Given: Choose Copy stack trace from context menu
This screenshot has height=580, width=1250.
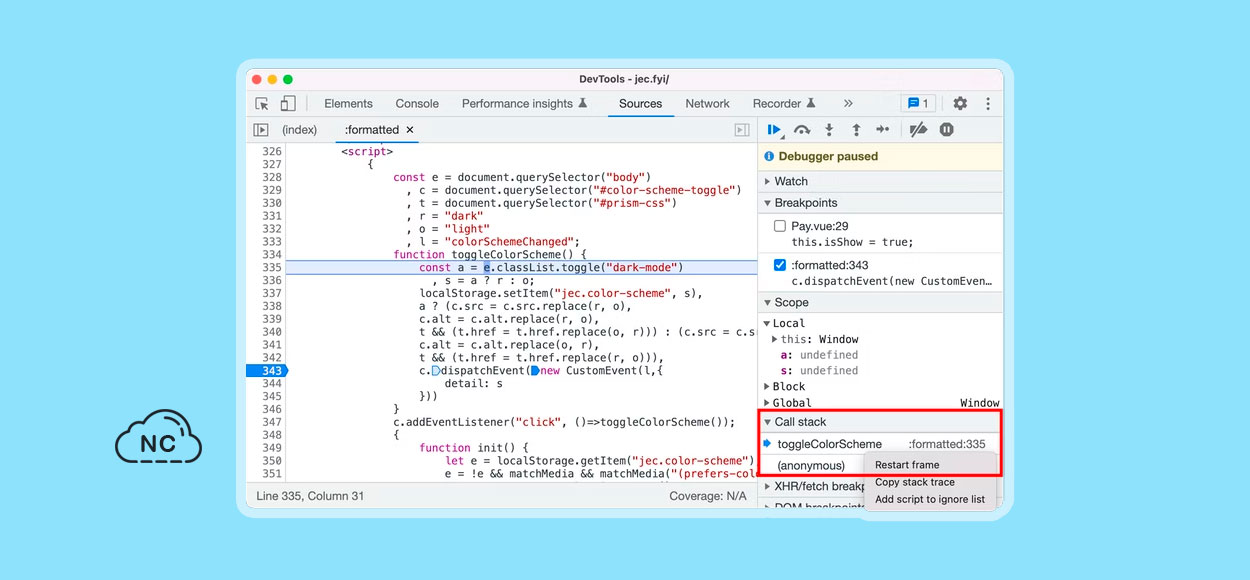Looking at the screenshot, I should click(x=915, y=482).
